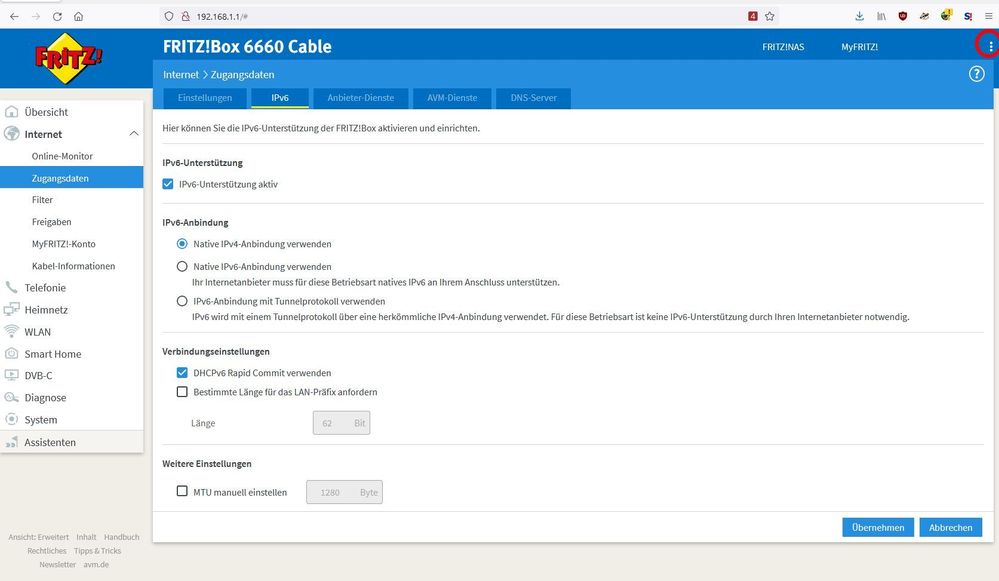Enable MTU manuell einstellen
The width and height of the screenshot is (999, 581).
[x=182, y=491]
